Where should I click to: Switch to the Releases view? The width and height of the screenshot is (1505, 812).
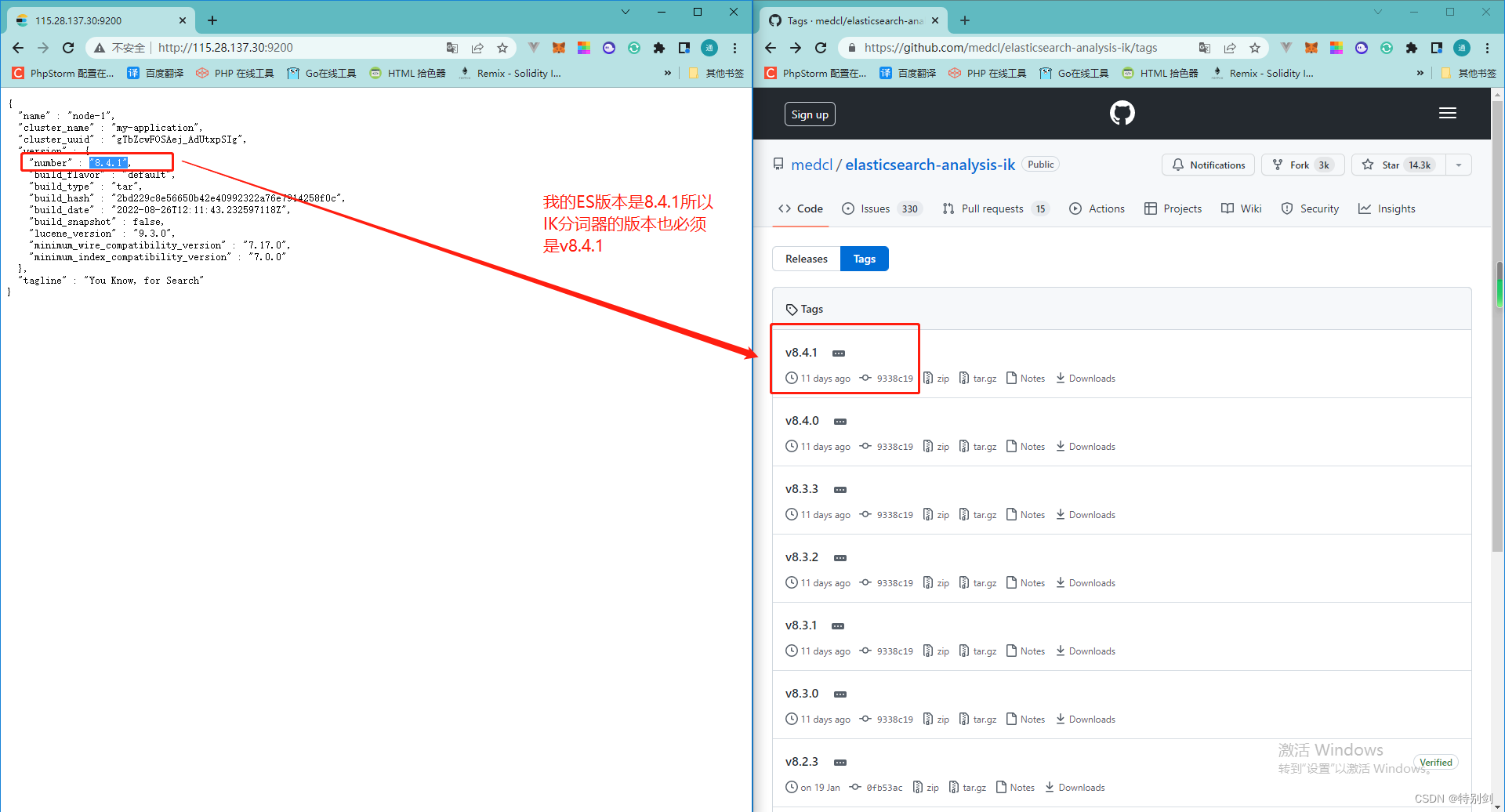[806, 259]
